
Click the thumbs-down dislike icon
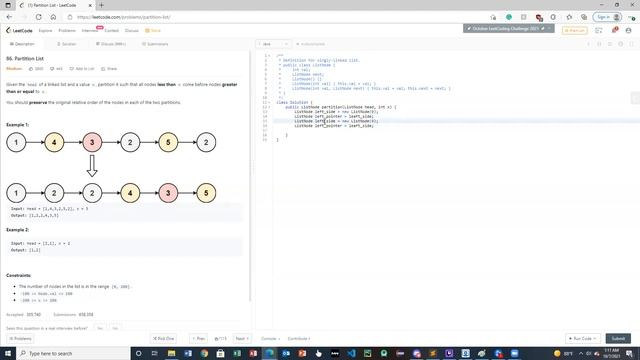pos(52,69)
